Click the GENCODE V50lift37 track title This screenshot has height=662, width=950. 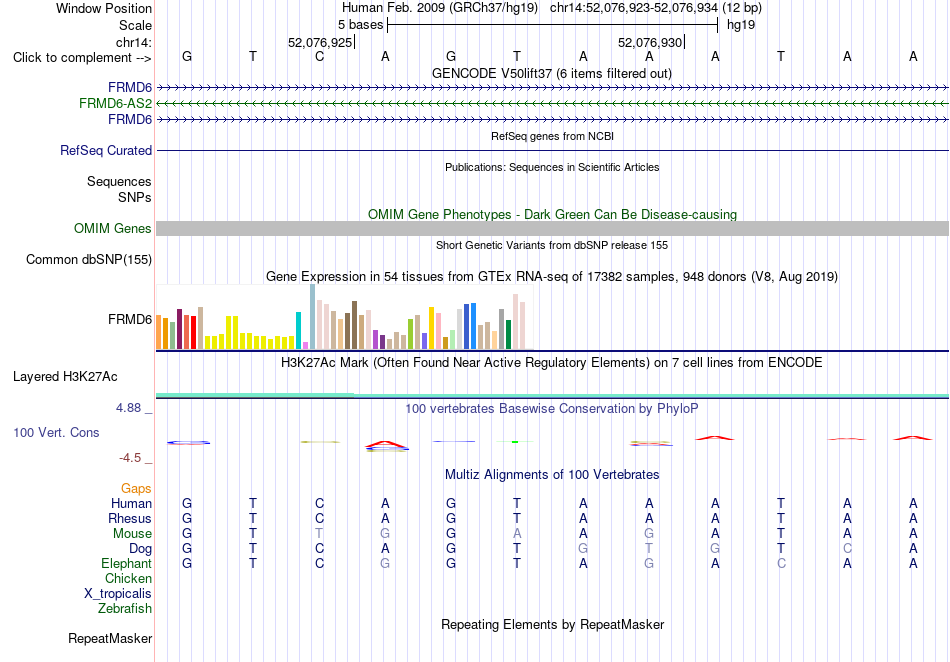[552, 73]
